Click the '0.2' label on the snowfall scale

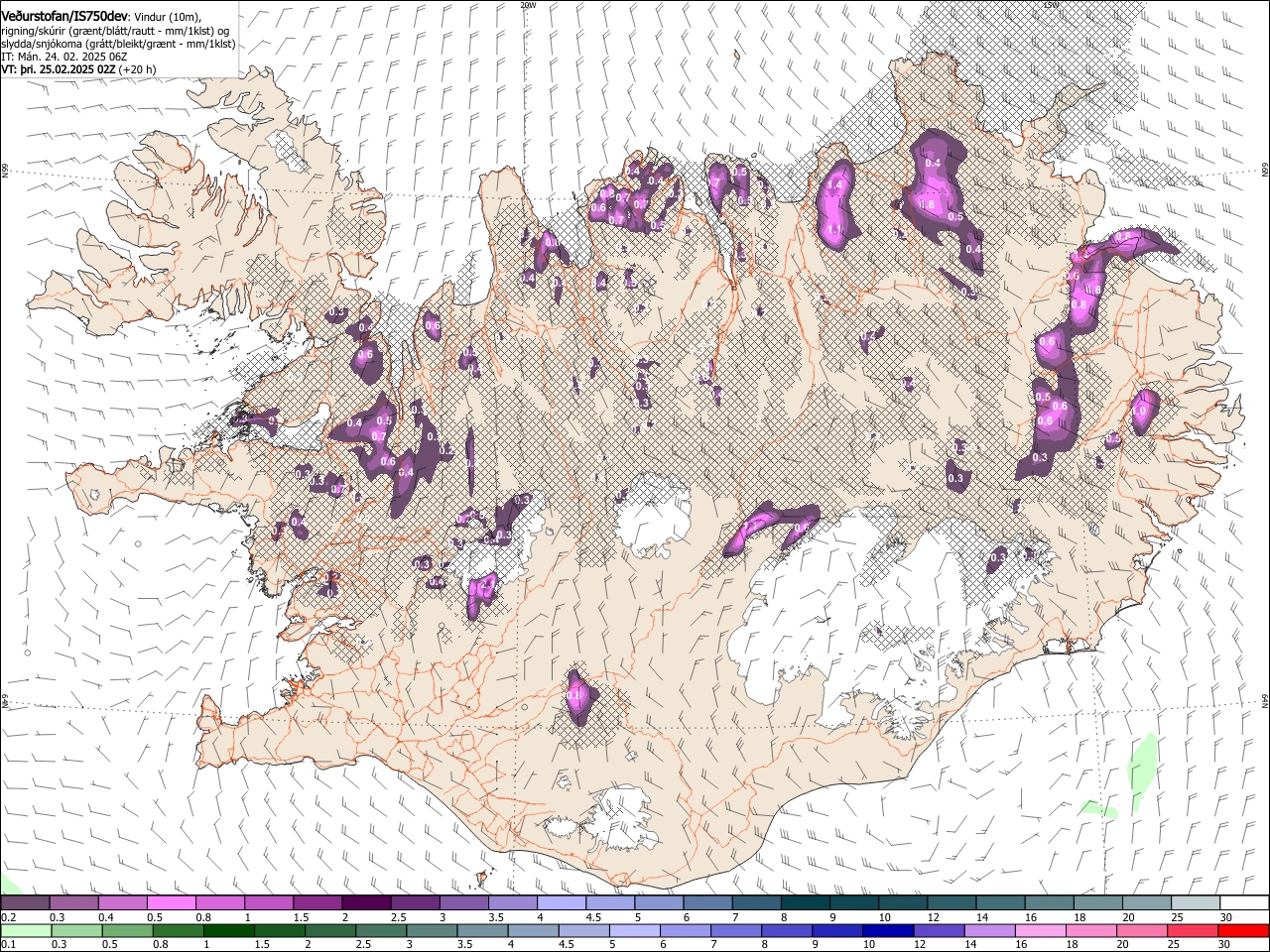[8, 917]
